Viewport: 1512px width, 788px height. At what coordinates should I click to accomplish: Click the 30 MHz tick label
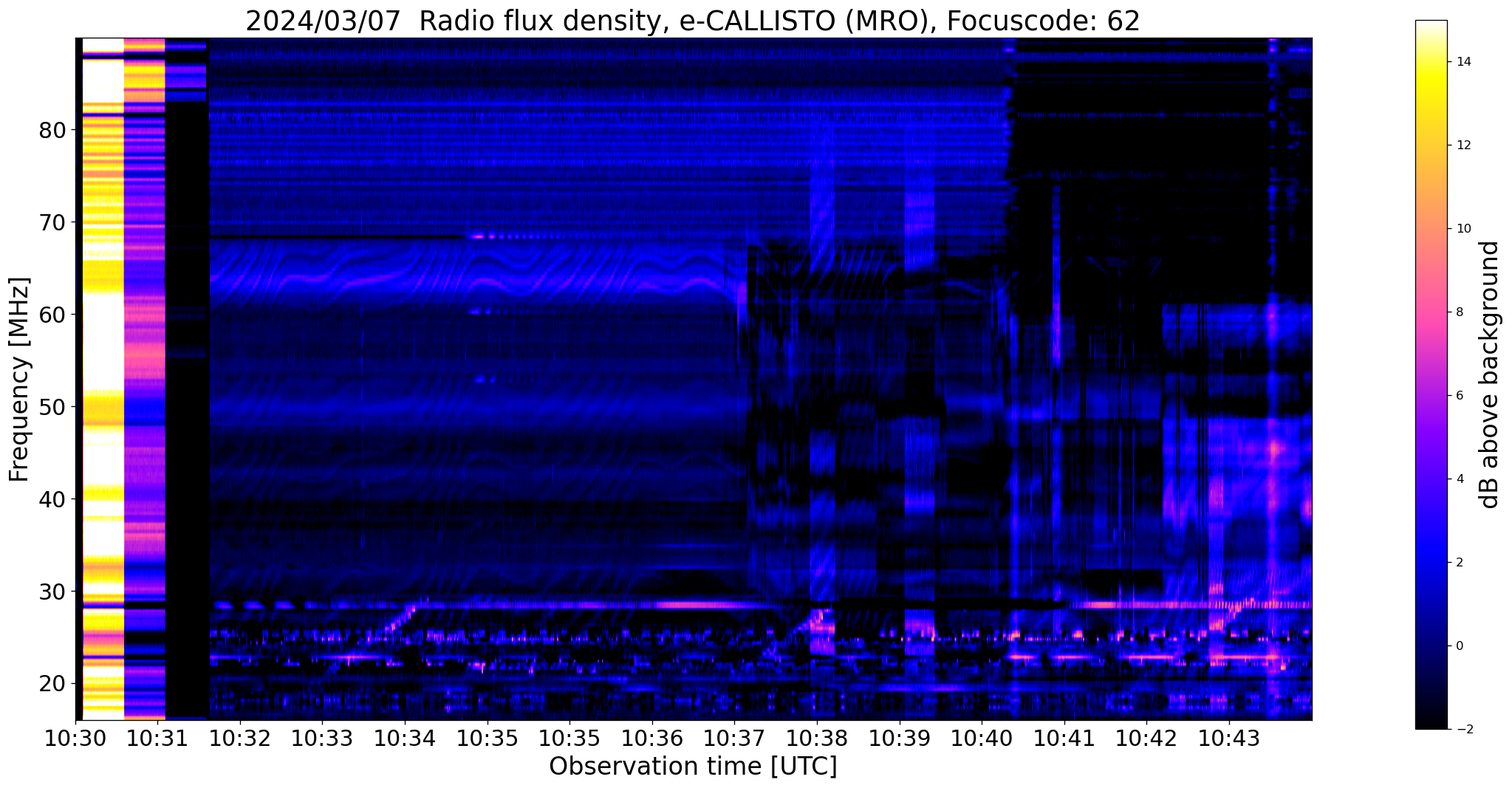click(52, 592)
